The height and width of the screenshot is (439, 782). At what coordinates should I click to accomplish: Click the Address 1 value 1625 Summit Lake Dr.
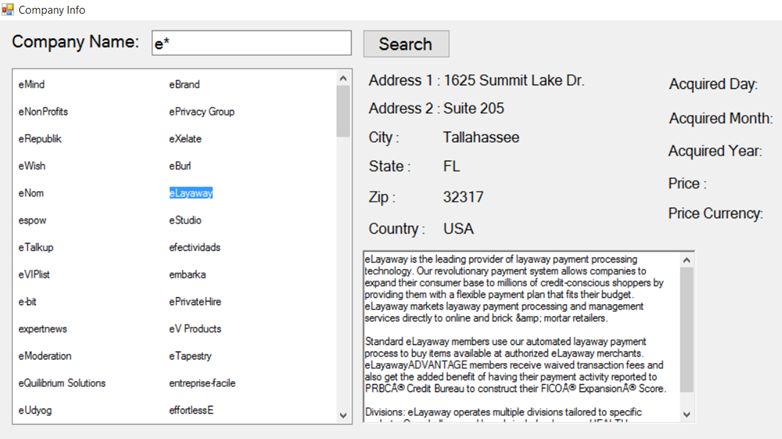tap(514, 80)
